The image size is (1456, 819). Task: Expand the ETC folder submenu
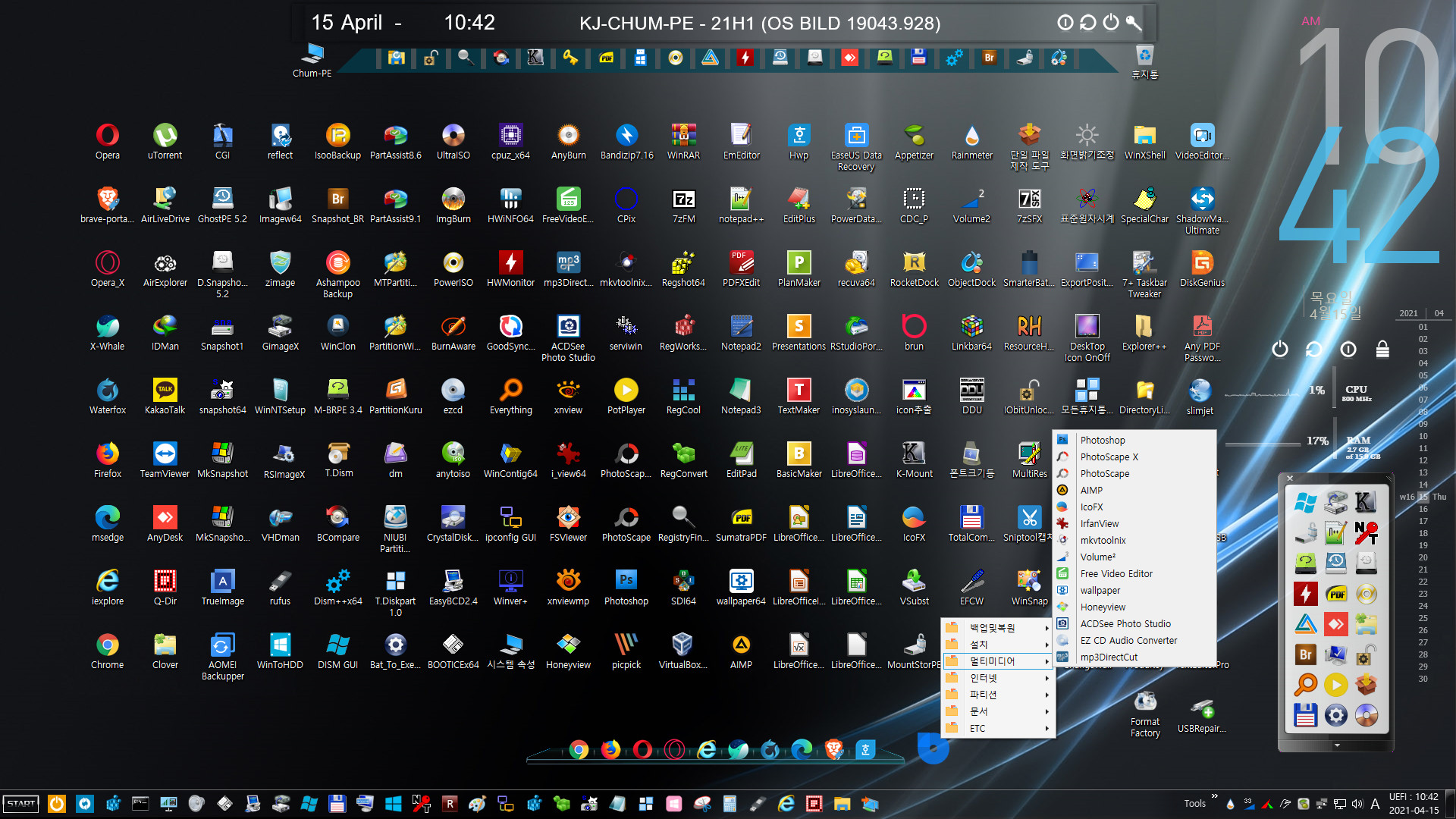pyautogui.click(x=997, y=728)
